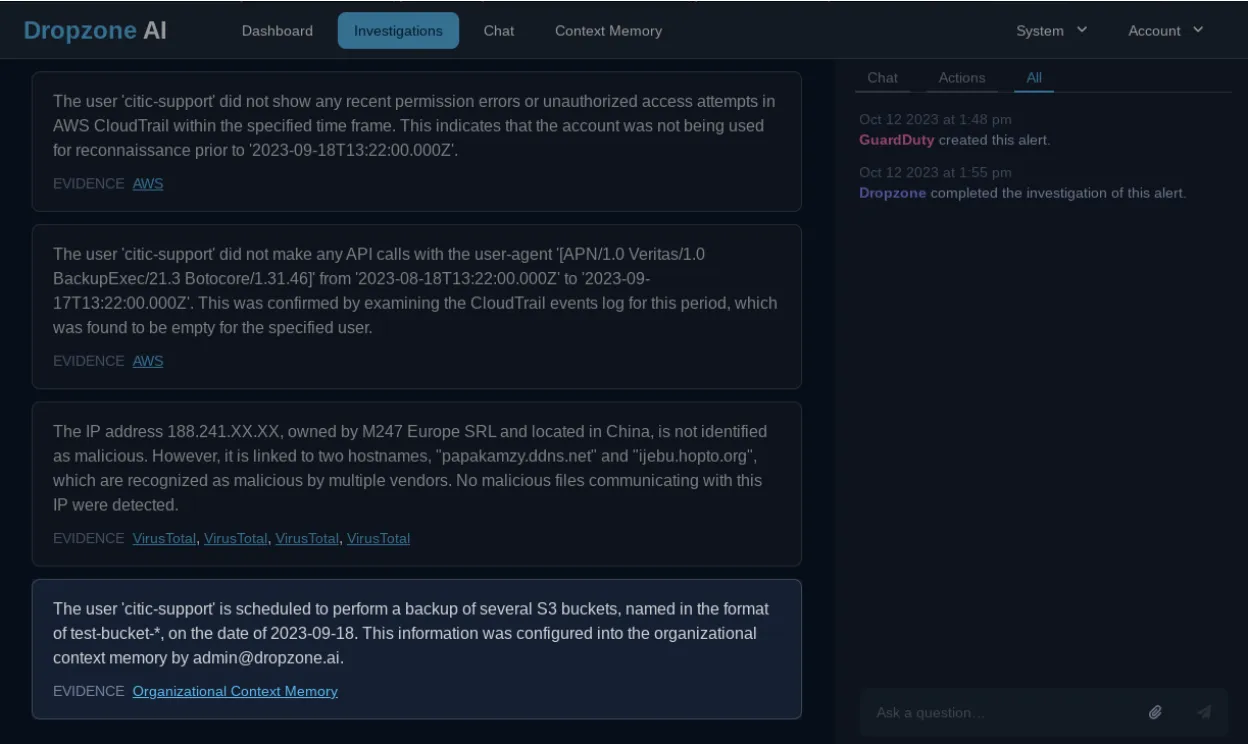1248x744 pixels.
Task: Open the AWS link under the API calls finding
Action: coord(148,361)
